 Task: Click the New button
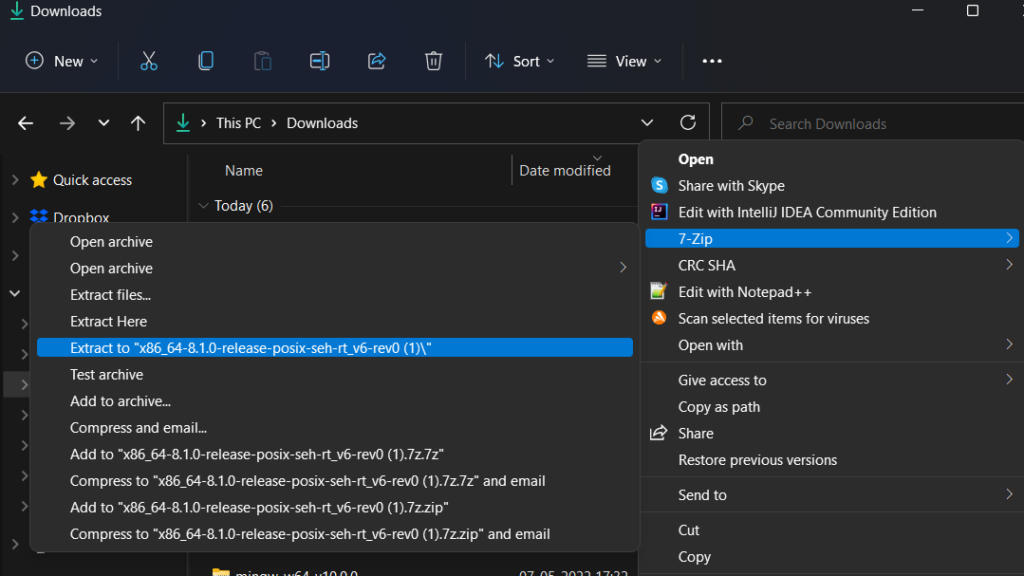coord(62,61)
